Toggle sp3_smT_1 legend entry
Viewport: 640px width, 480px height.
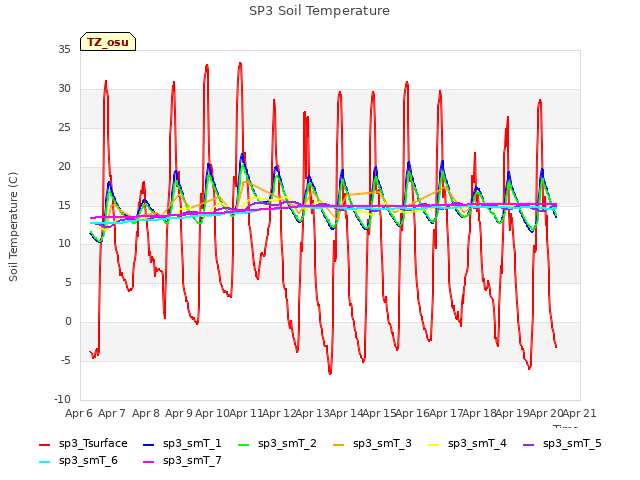(x=182, y=444)
